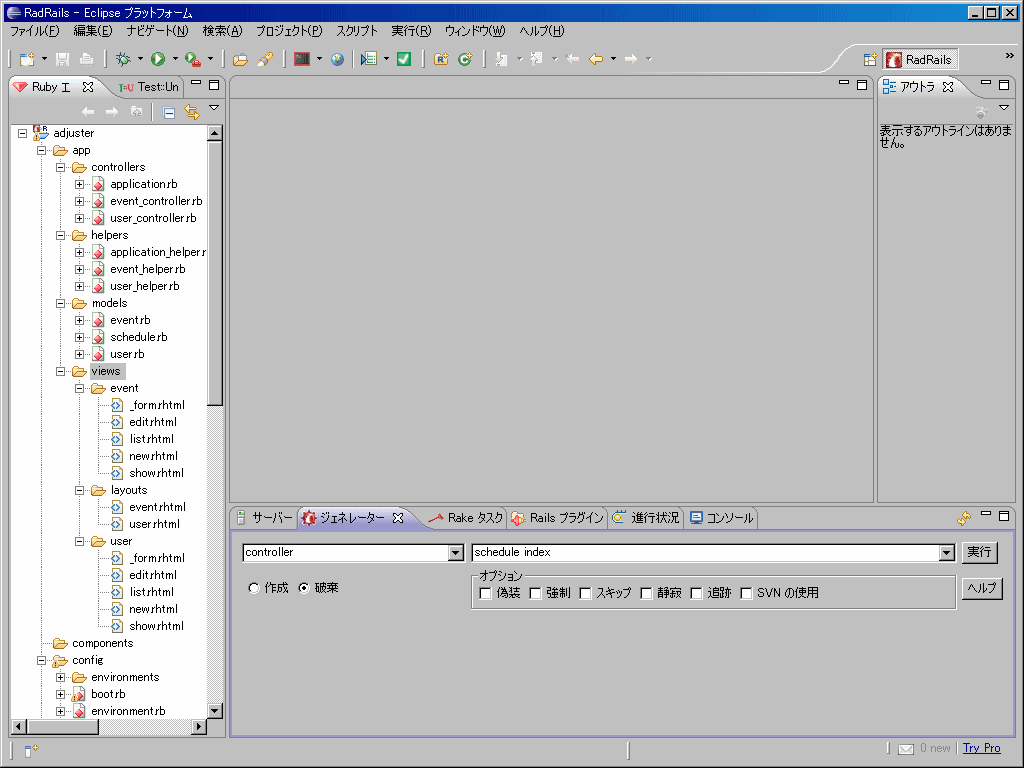The image size is (1024, 768).
Task: Click the Debug toolbar icon
Action: coord(122,58)
